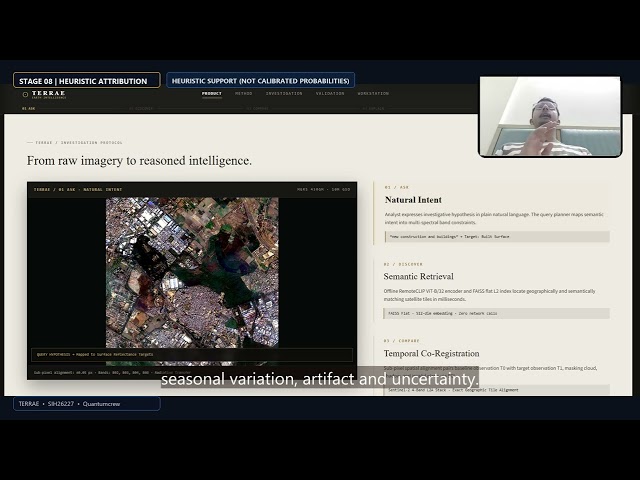640x480 pixels.
Task: Select the Semantic Retrieval step heading
Action: click(418, 276)
